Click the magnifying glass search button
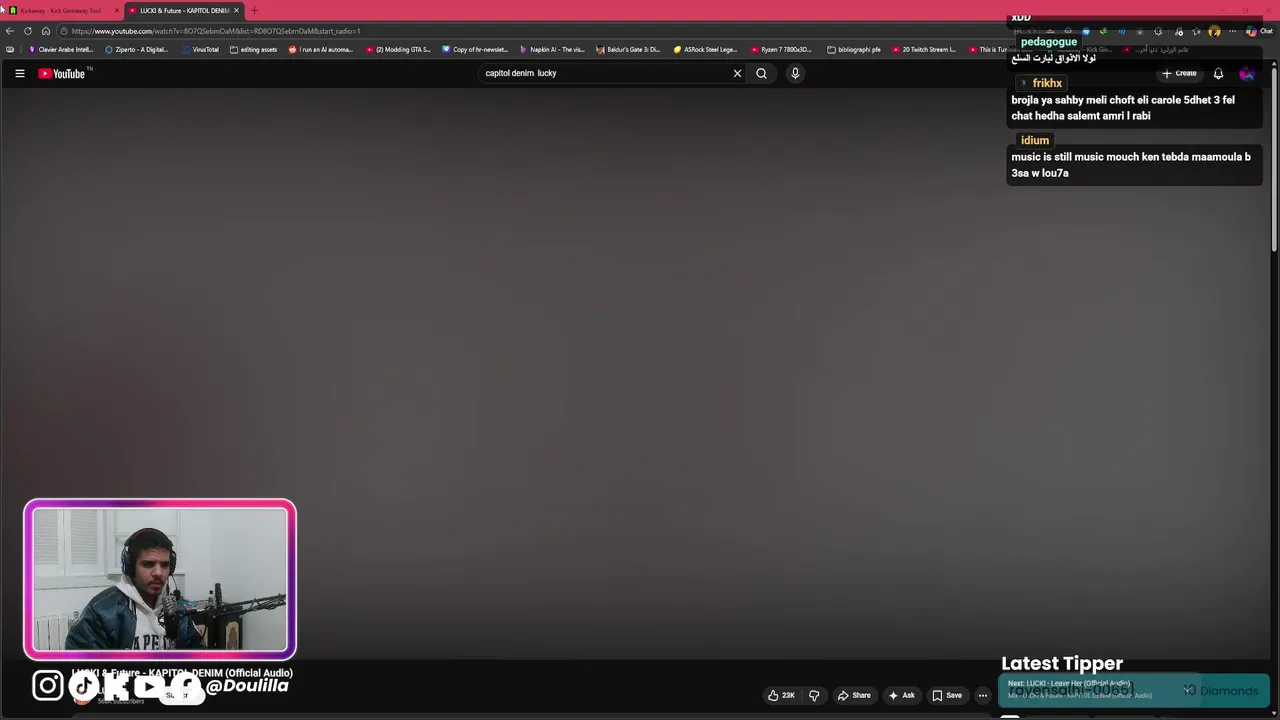Screen dimensions: 1280x720 pos(761,73)
